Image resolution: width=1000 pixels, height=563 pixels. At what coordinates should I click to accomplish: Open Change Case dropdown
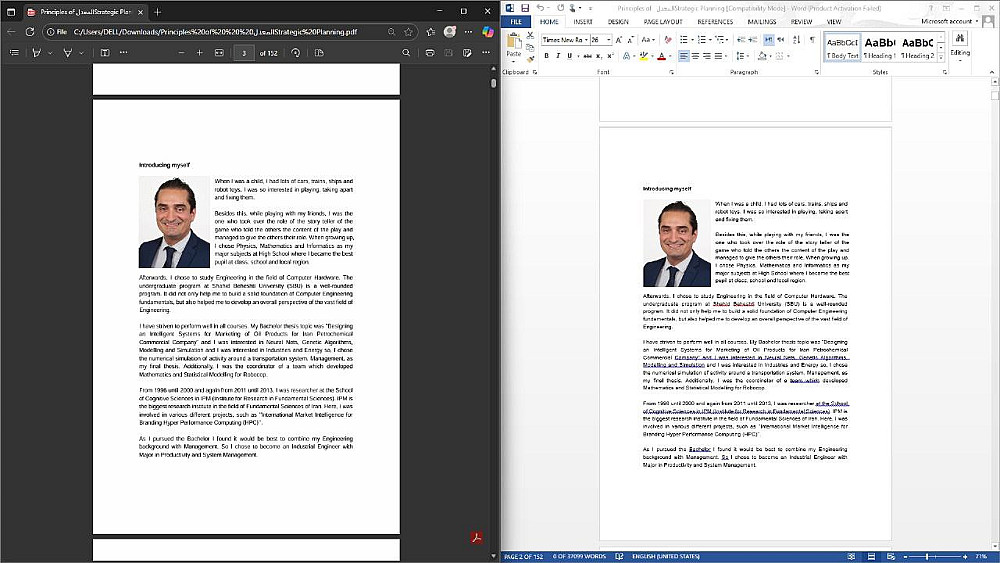click(x=647, y=40)
